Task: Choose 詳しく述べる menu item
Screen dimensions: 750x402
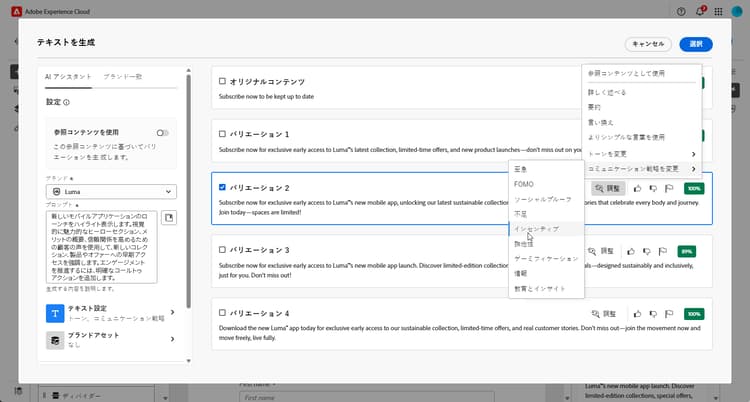Action: pyautogui.click(x=641, y=92)
